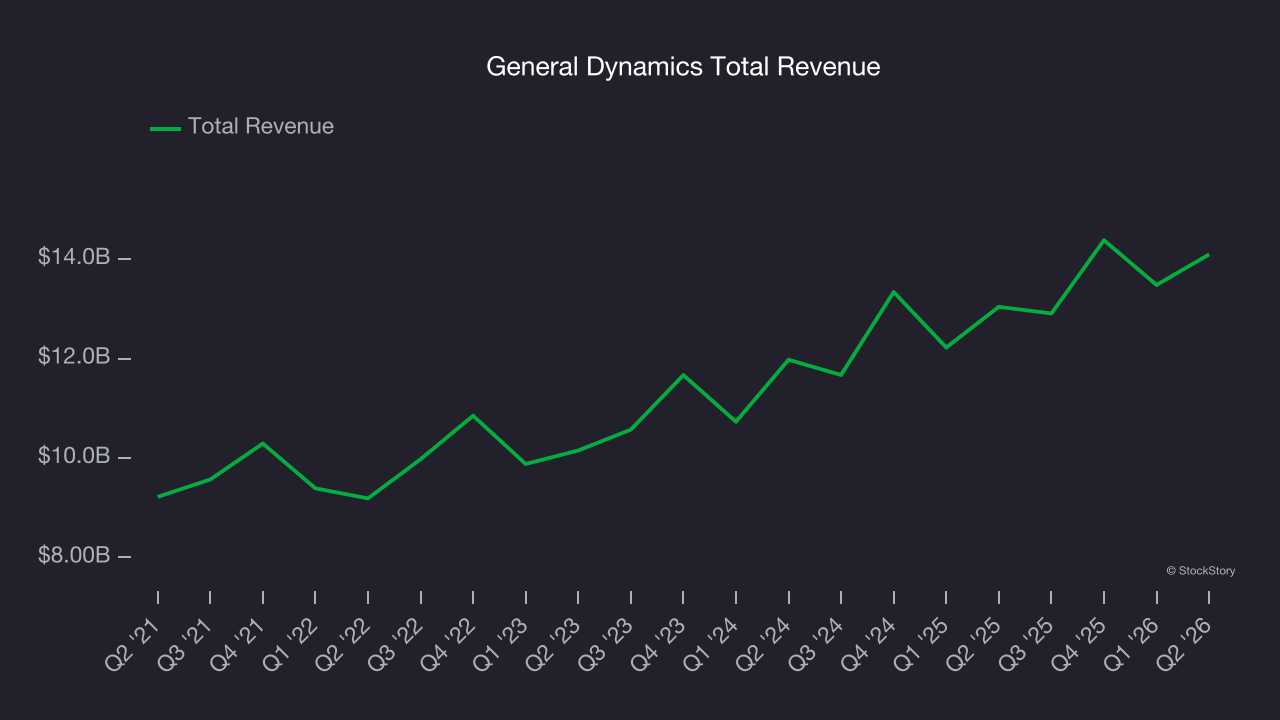Screen dimensions: 1280x720
Task: Click the chart title 'General Dynamics Total Revenue'
Action: coord(683,67)
